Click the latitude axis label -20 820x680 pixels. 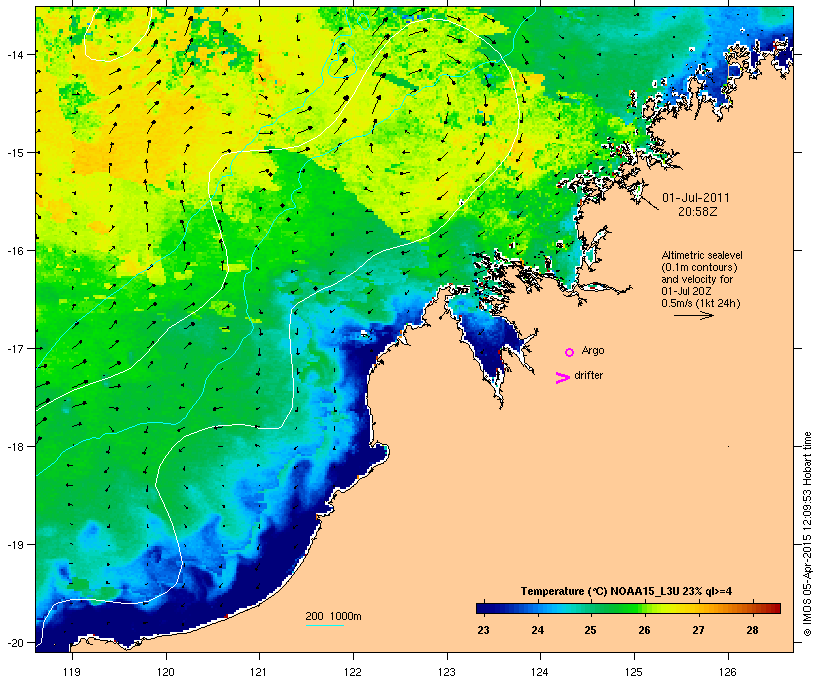pyautogui.click(x=15, y=642)
